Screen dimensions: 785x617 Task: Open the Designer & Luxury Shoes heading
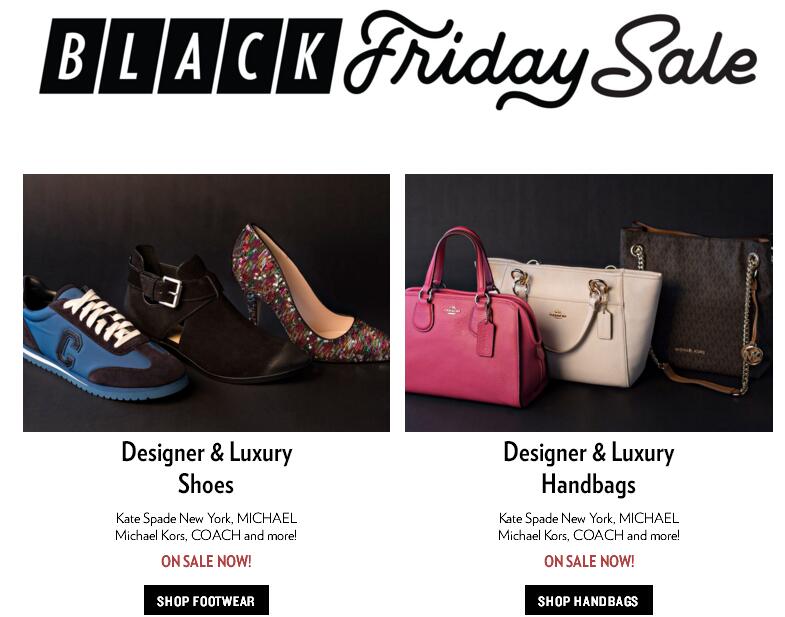206,468
